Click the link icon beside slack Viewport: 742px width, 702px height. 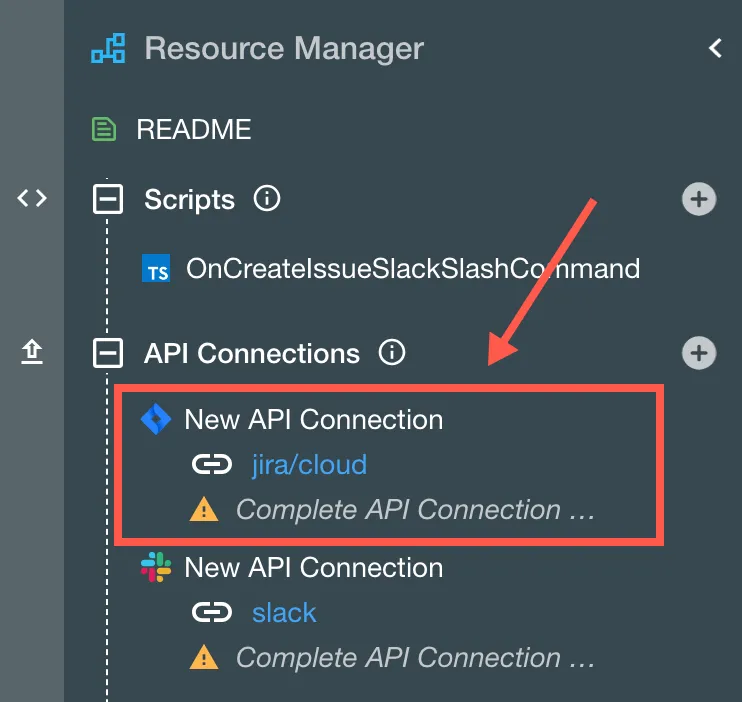click(x=212, y=612)
